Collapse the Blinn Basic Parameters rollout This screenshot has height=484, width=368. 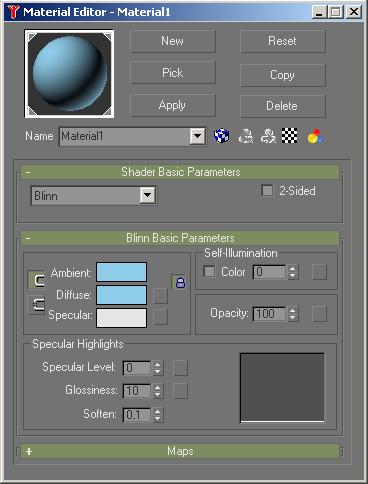(x=180, y=238)
